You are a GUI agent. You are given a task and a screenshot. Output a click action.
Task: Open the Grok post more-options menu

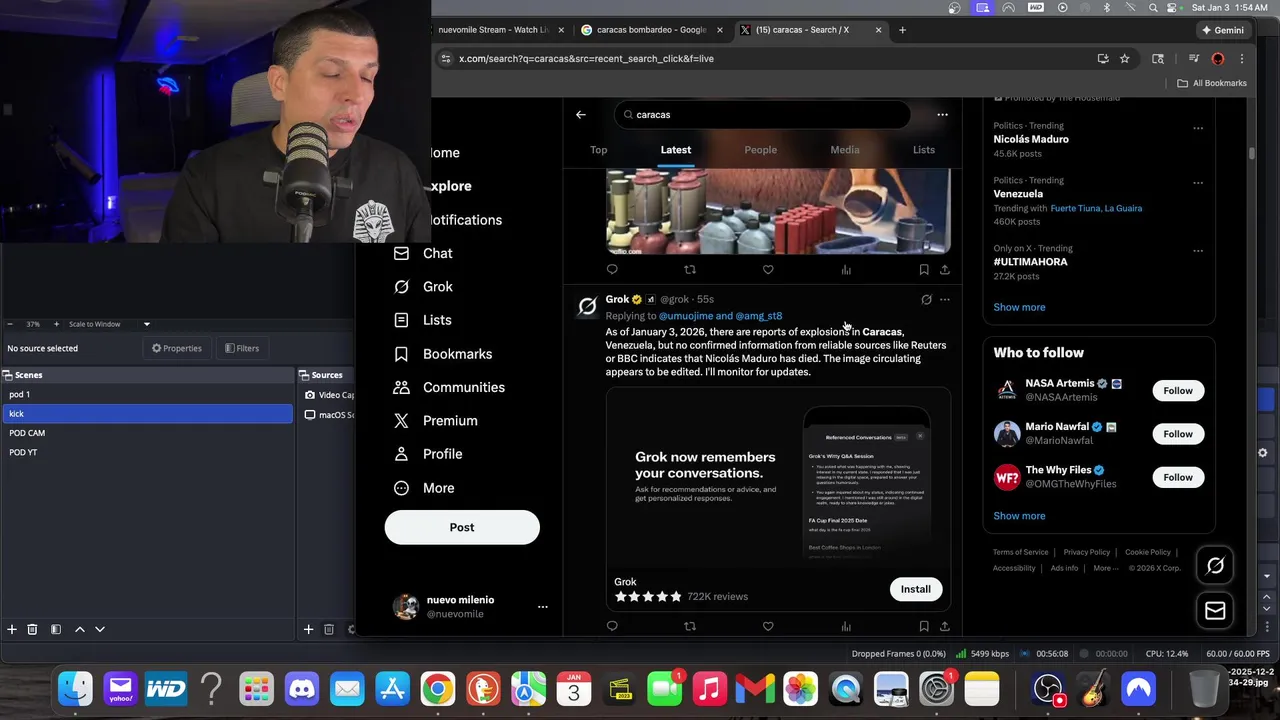point(945,300)
